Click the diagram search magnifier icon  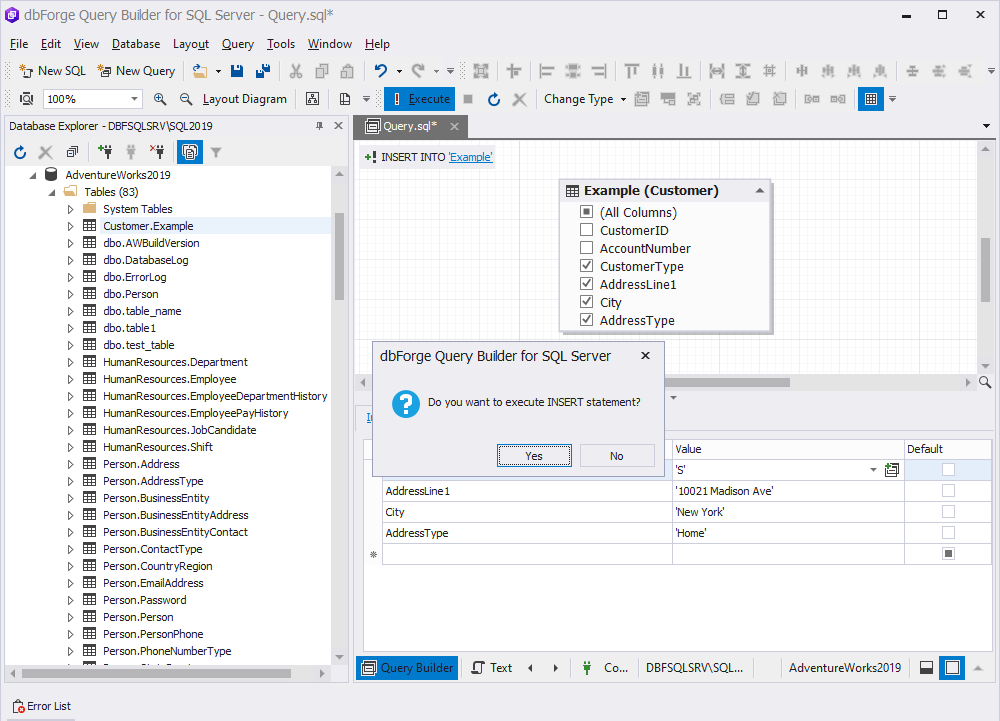point(985,382)
